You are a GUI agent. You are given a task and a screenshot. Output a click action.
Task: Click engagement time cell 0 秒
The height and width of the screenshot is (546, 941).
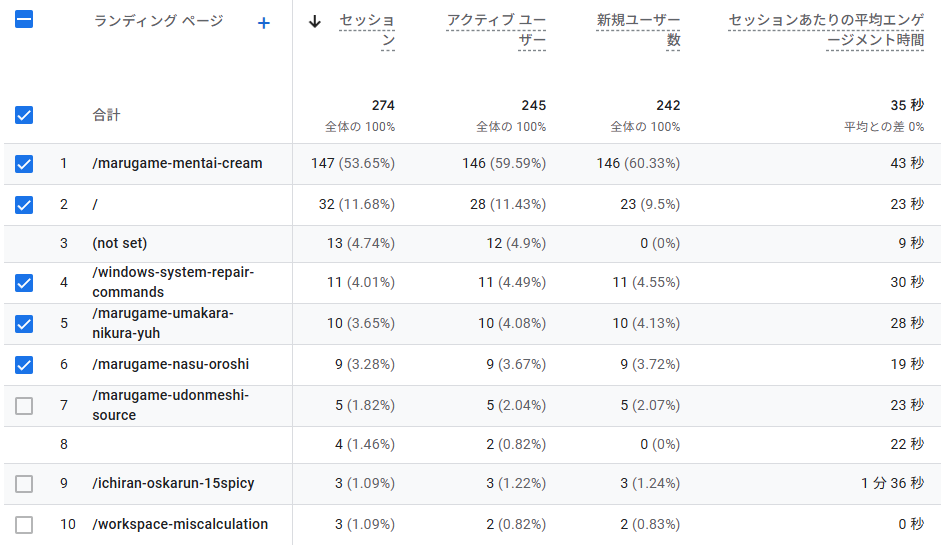pos(911,524)
